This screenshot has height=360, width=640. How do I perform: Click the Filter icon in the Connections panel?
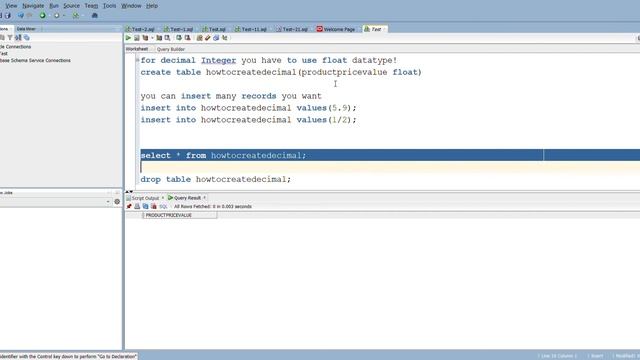pyautogui.click(x=10, y=38)
